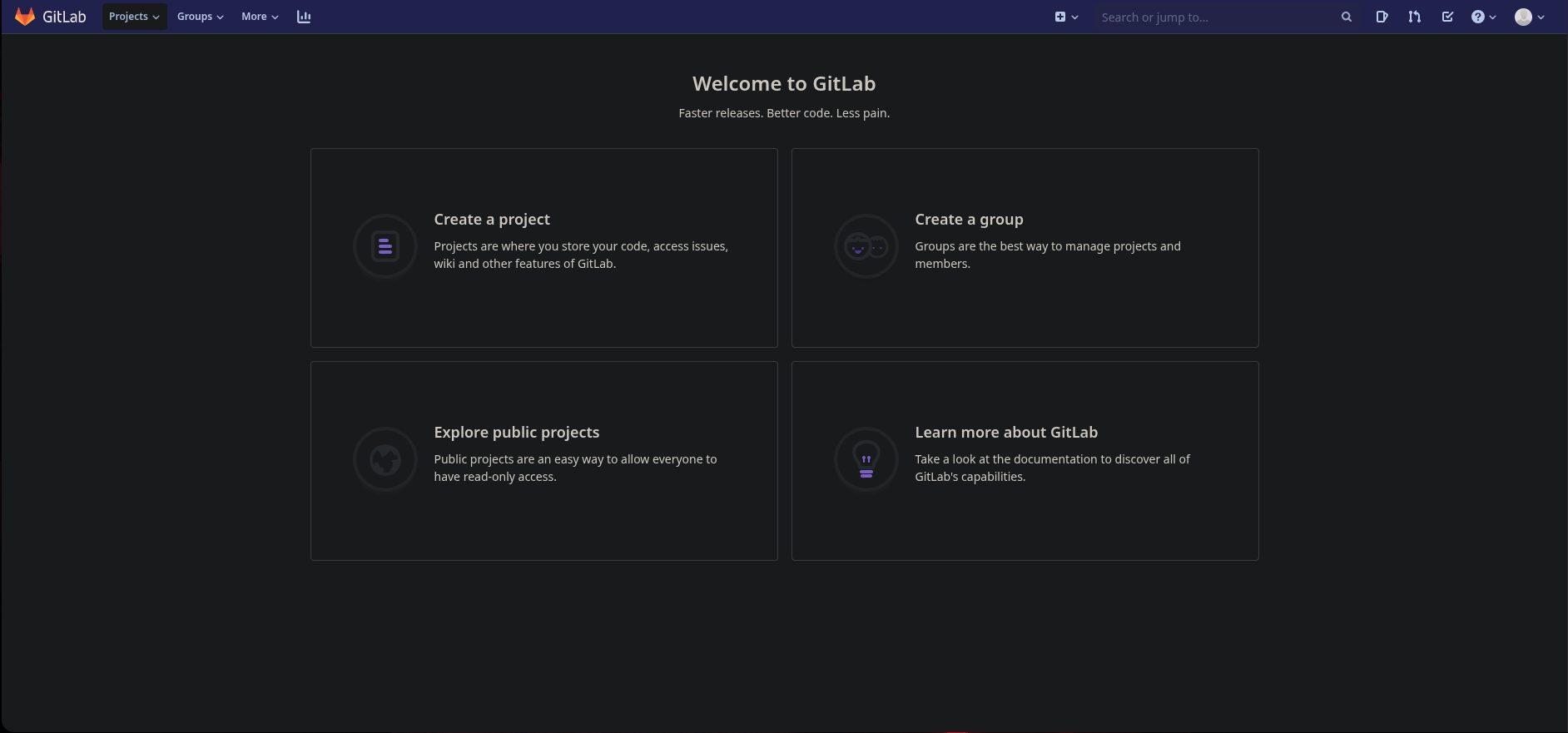Click the lightbulb icon for documentation

click(x=866, y=459)
